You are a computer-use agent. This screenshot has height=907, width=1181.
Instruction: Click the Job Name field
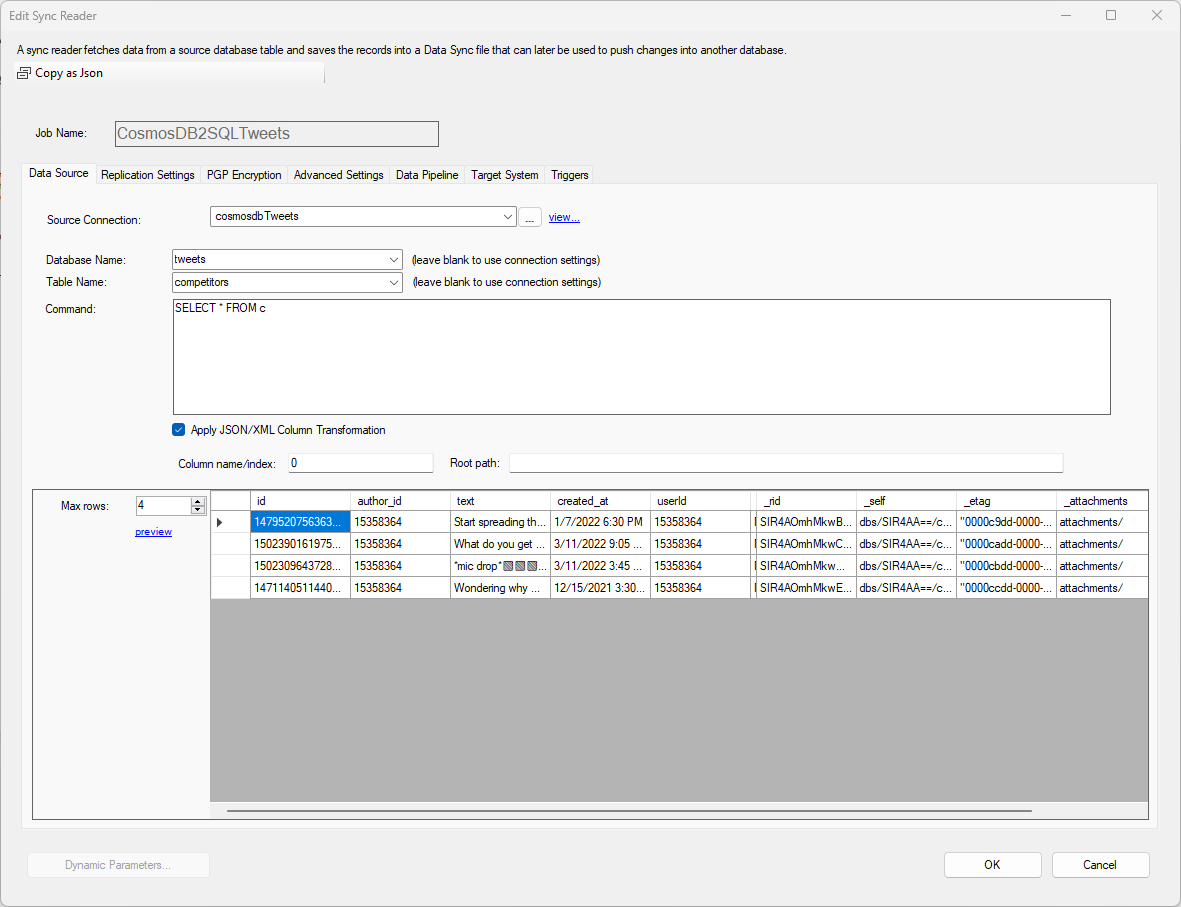(x=277, y=134)
